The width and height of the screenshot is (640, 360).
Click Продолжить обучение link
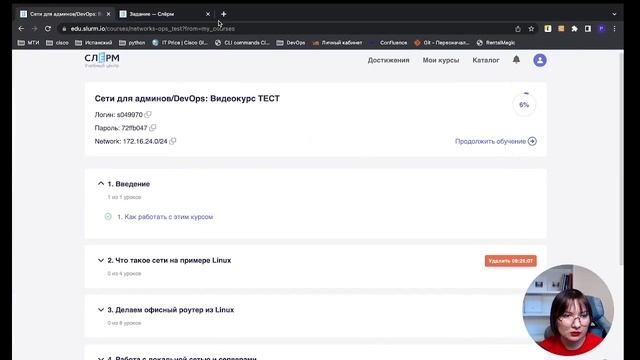pos(490,141)
